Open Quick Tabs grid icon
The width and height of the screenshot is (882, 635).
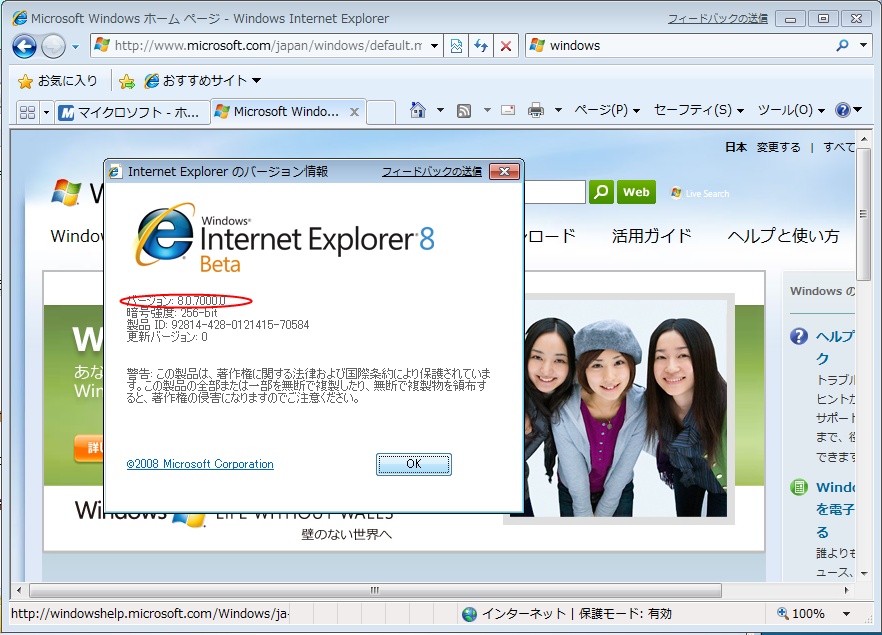tap(27, 112)
